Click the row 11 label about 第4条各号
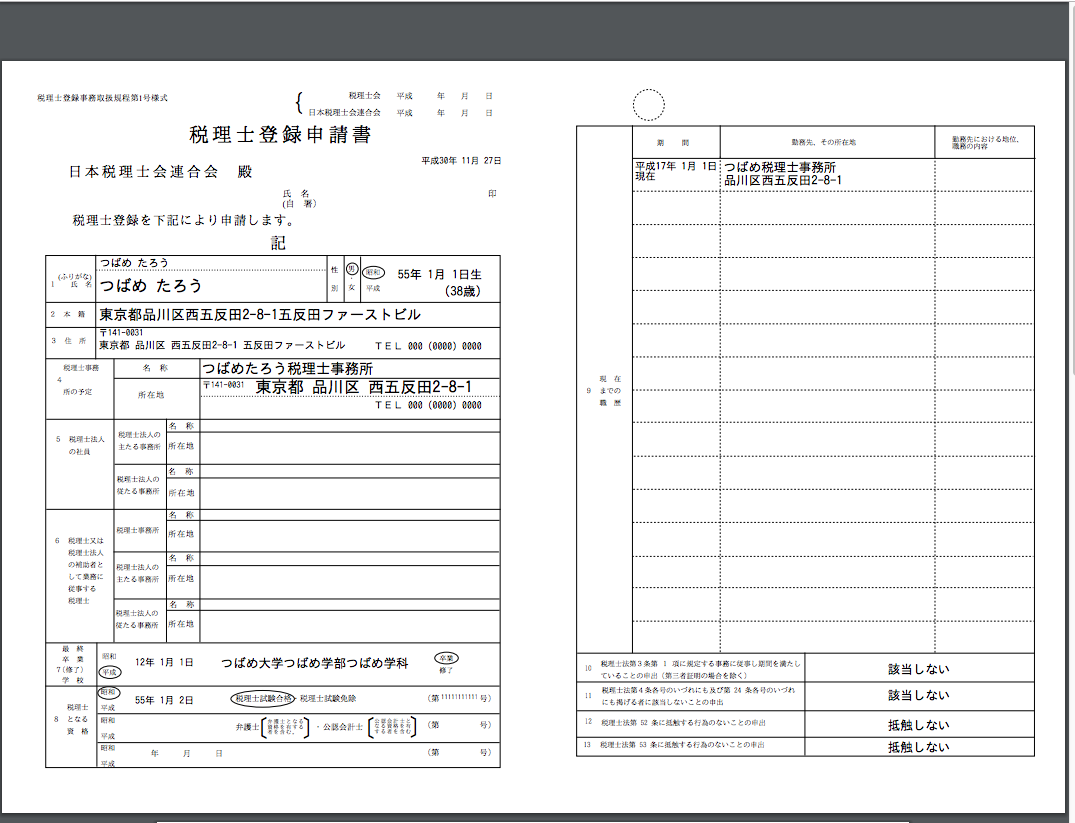1075x823 pixels. click(699, 696)
